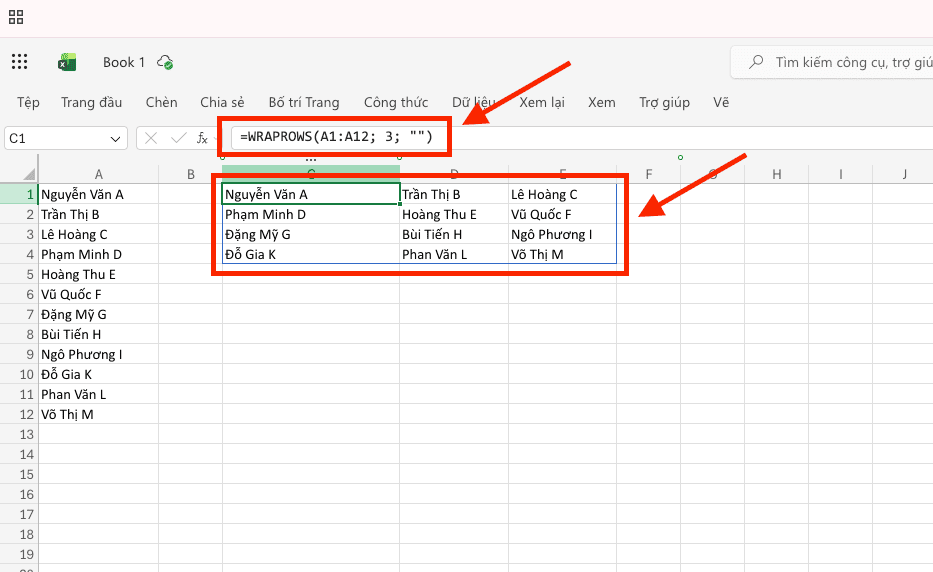The width and height of the screenshot is (933, 572).
Task: Click cell A5 with Hoàng Thu E
Action: 99,274
